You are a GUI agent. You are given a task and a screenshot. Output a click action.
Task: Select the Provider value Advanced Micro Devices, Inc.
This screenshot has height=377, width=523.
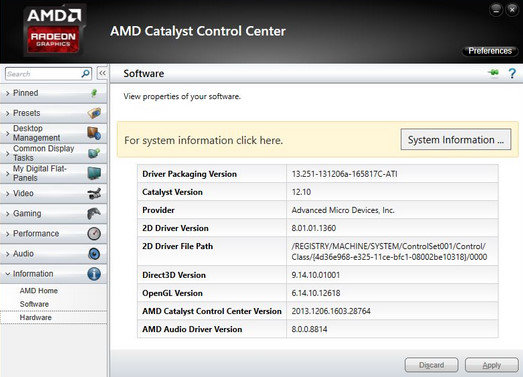(x=343, y=210)
